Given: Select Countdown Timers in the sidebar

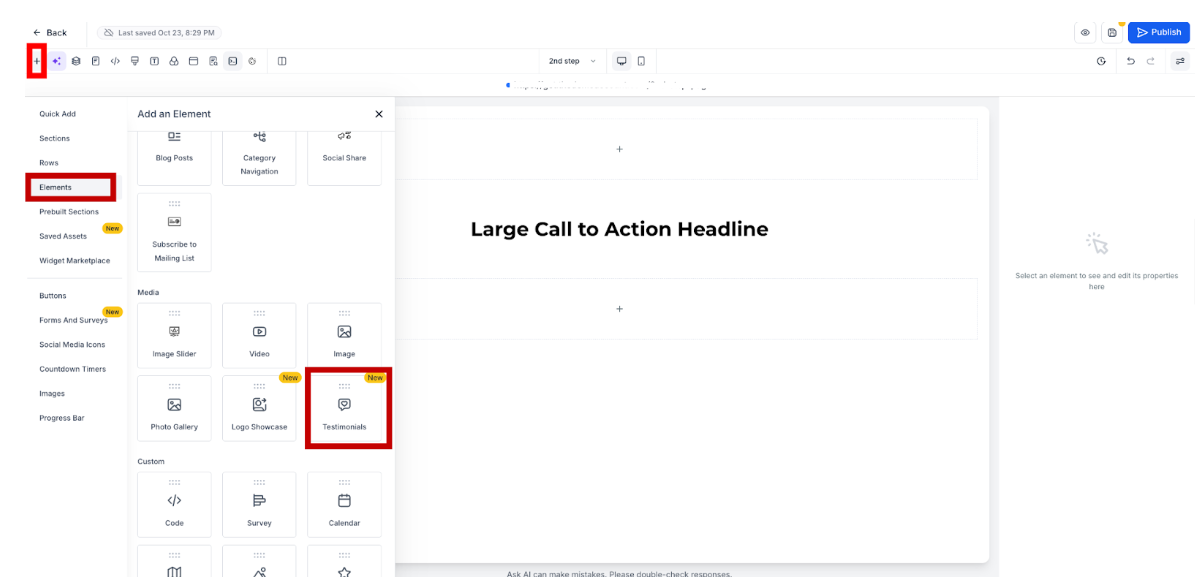Looking at the screenshot, I should tap(73, 369).
